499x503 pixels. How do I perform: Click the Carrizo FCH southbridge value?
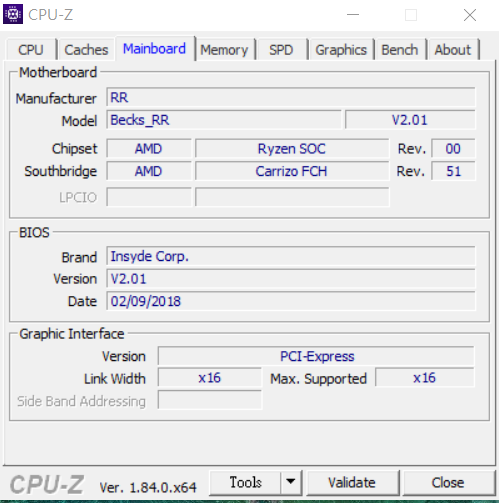coord(292,171)
